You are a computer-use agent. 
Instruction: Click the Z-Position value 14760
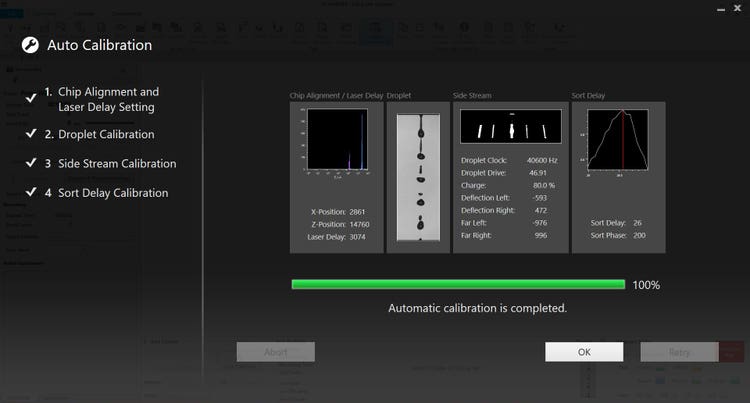pyautogui.click(x=359, y=224)
